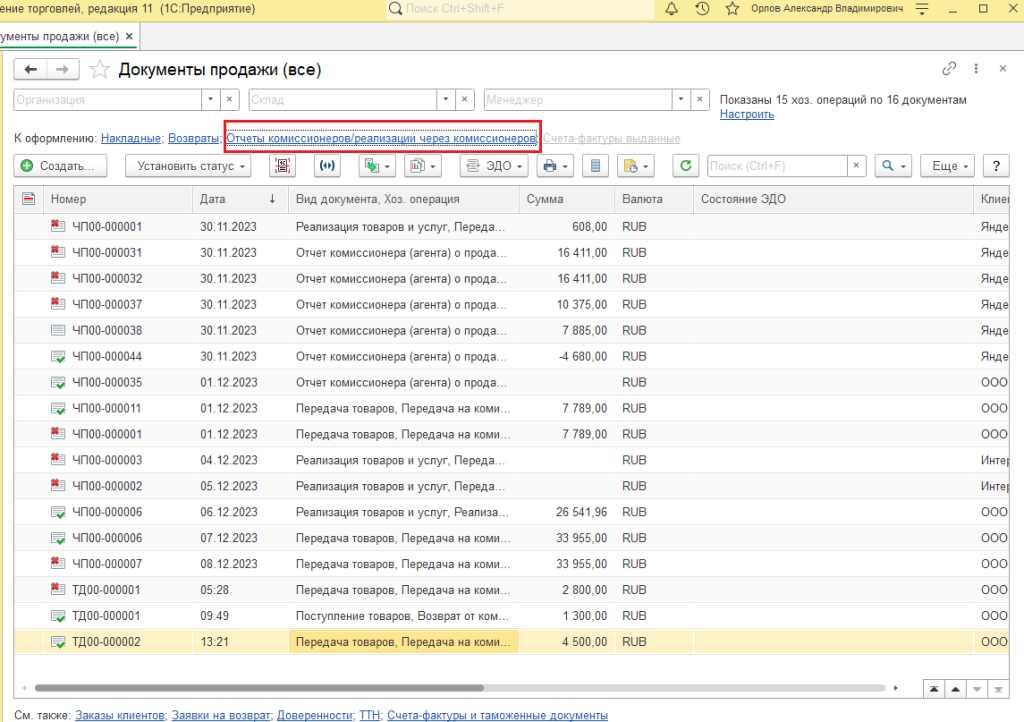This screenshot has height=722, width=1024.
Task: Go forward with the right arrow button
Action: [x=63, y=69]
